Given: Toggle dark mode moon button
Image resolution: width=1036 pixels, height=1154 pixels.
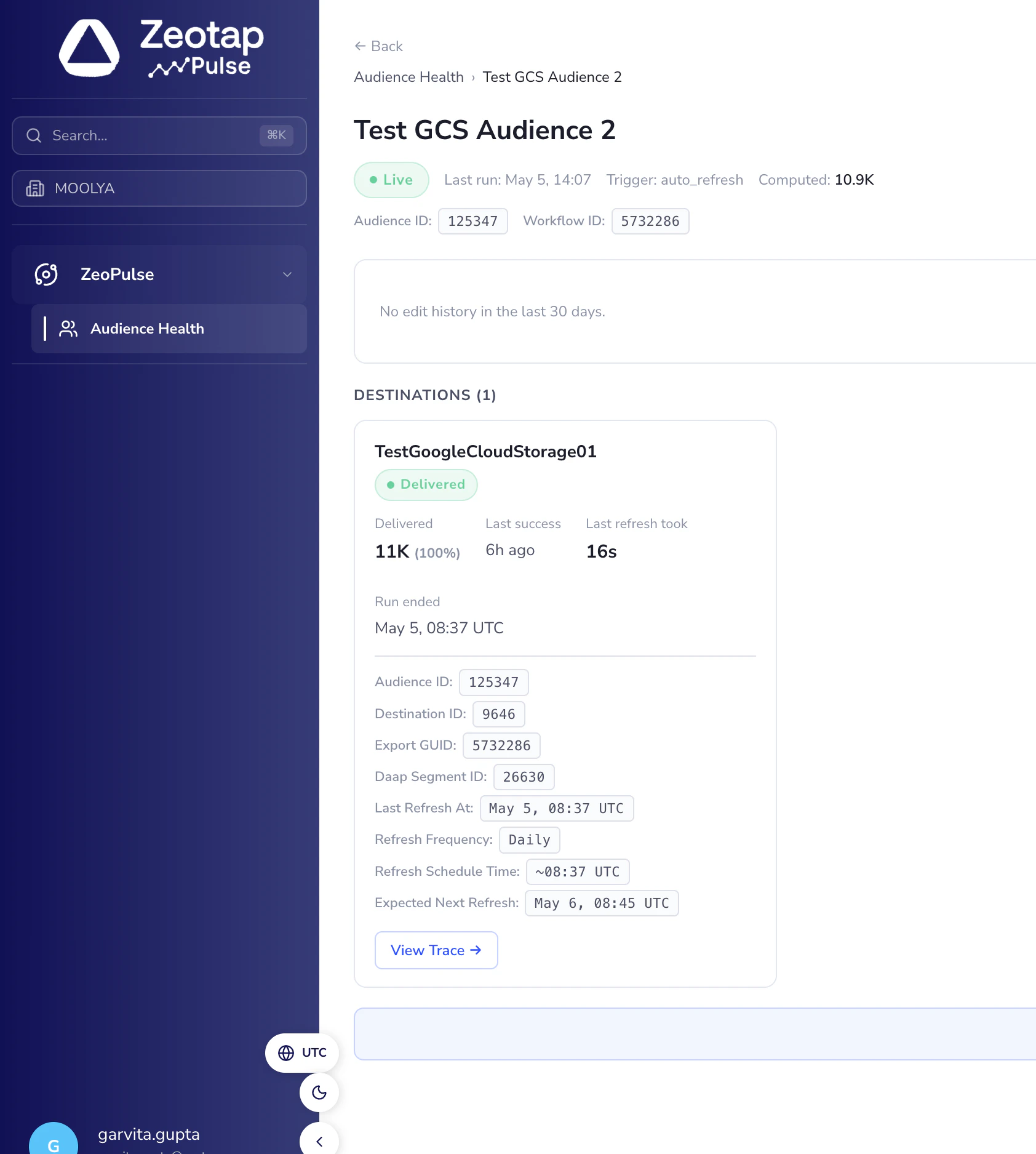Looking at the screenshot, I should coord(319,1092).
